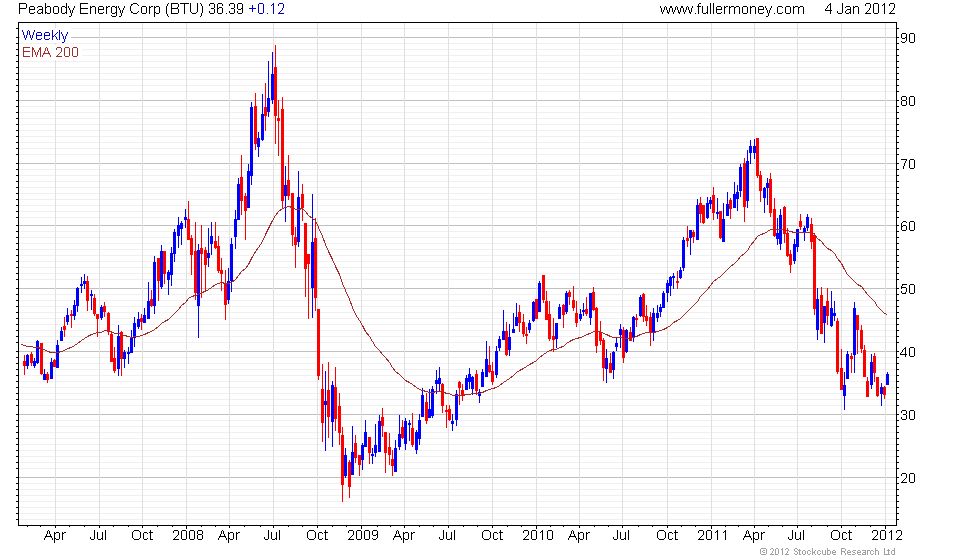Click the 2008 year axis label
Screen dimensions: 980x560
[188, 536]
